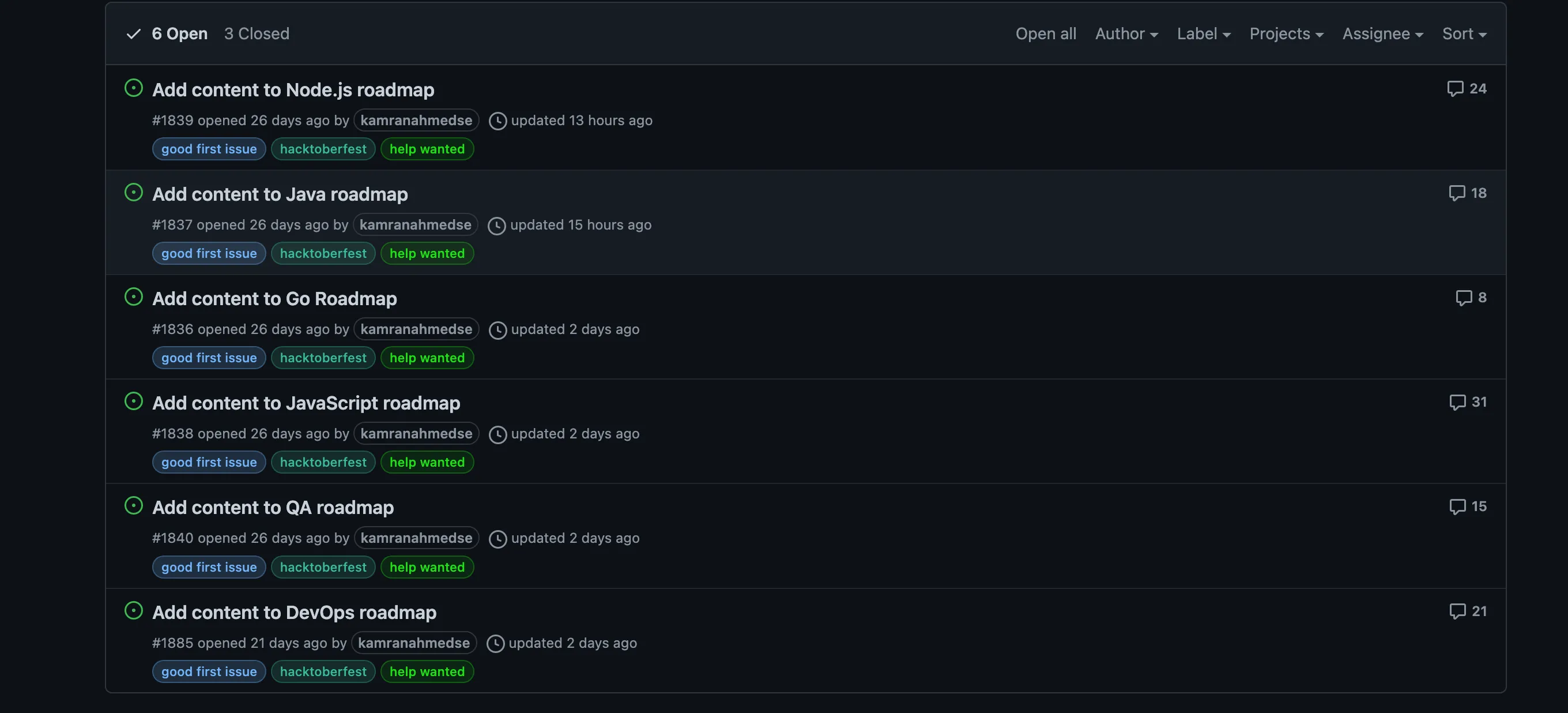Click the open issue status icon beside Node.js roadmap

pos(134,88)
